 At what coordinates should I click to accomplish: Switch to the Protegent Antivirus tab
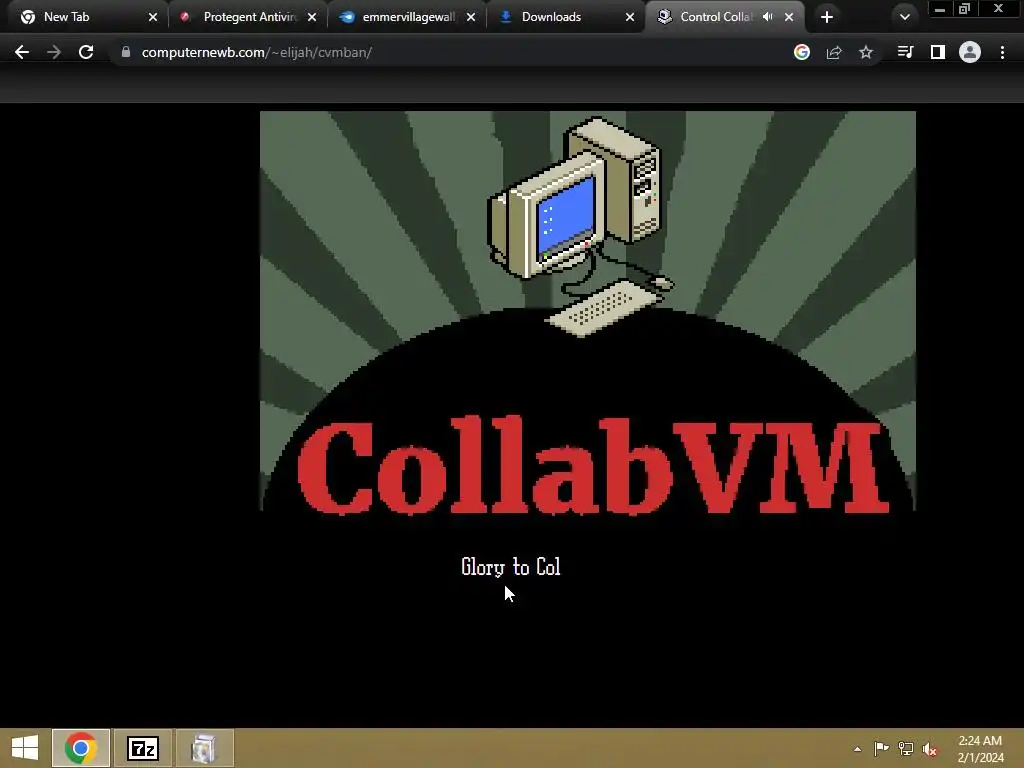(248, 17)
